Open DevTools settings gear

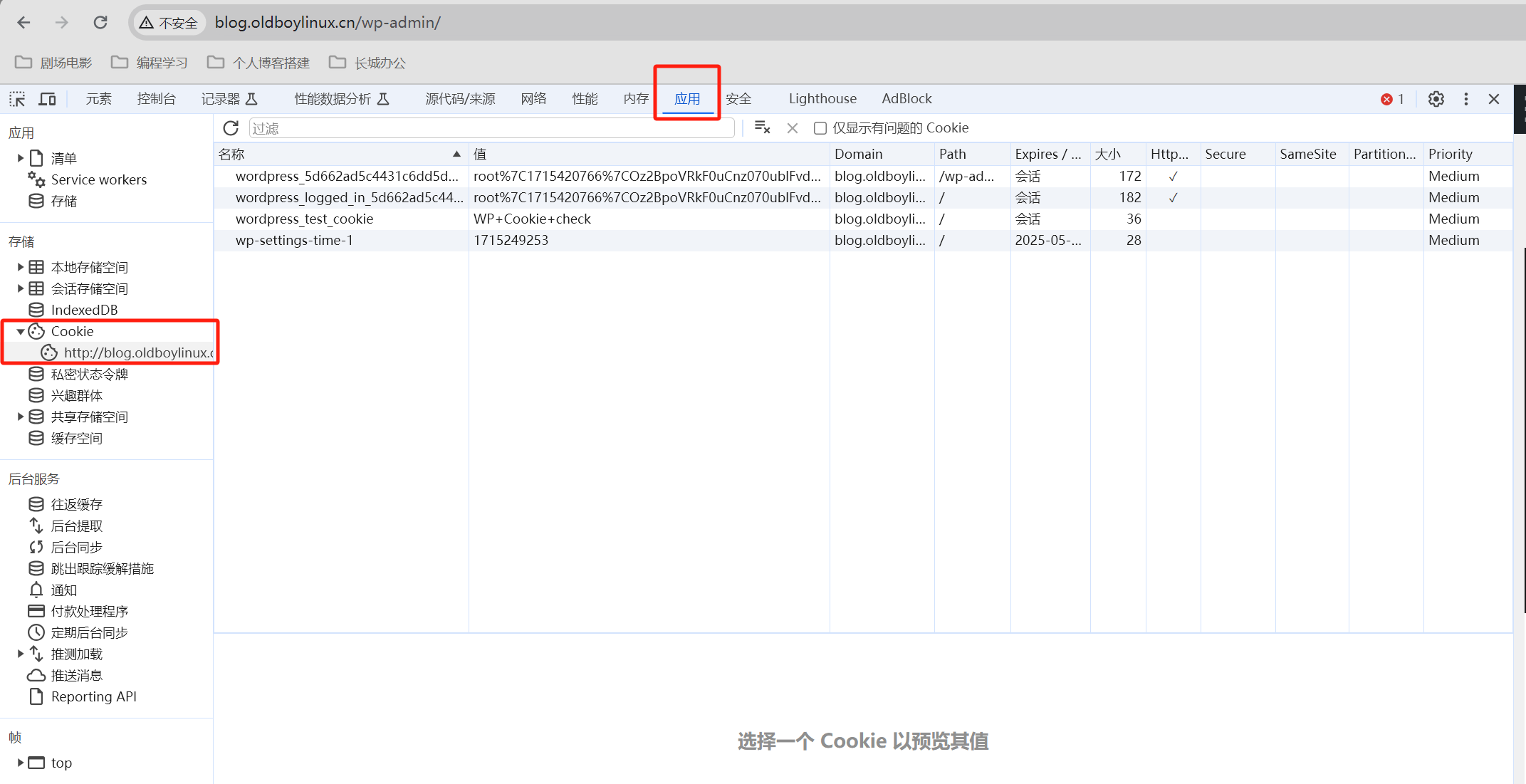[x=1436, y=99]
